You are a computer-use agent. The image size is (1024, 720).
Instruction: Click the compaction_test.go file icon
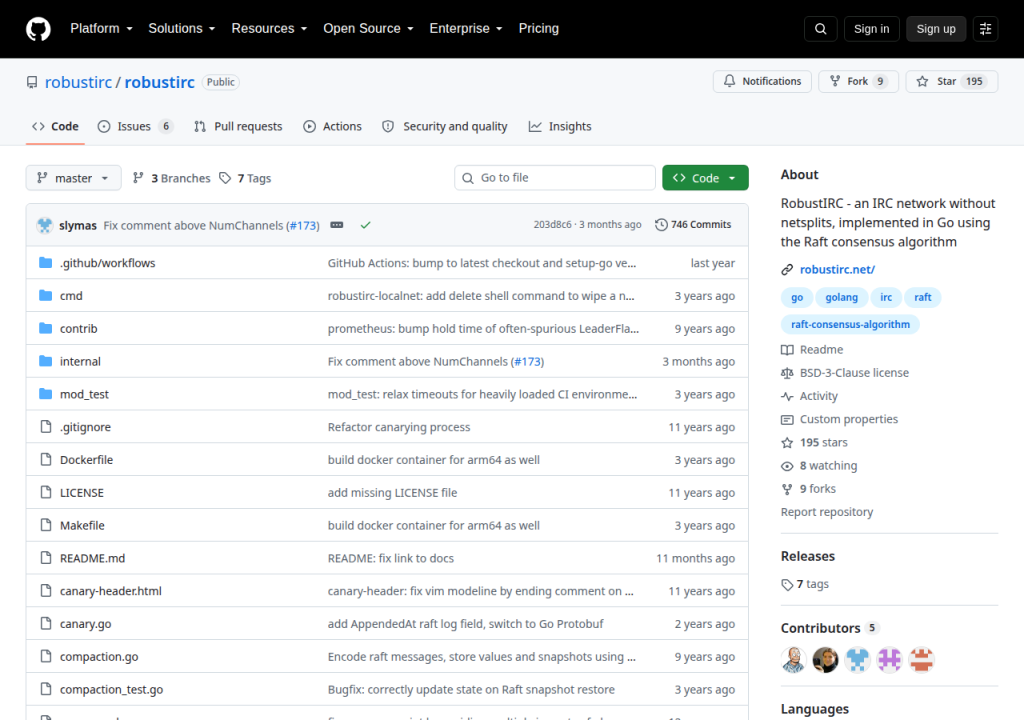pos(46,689)
